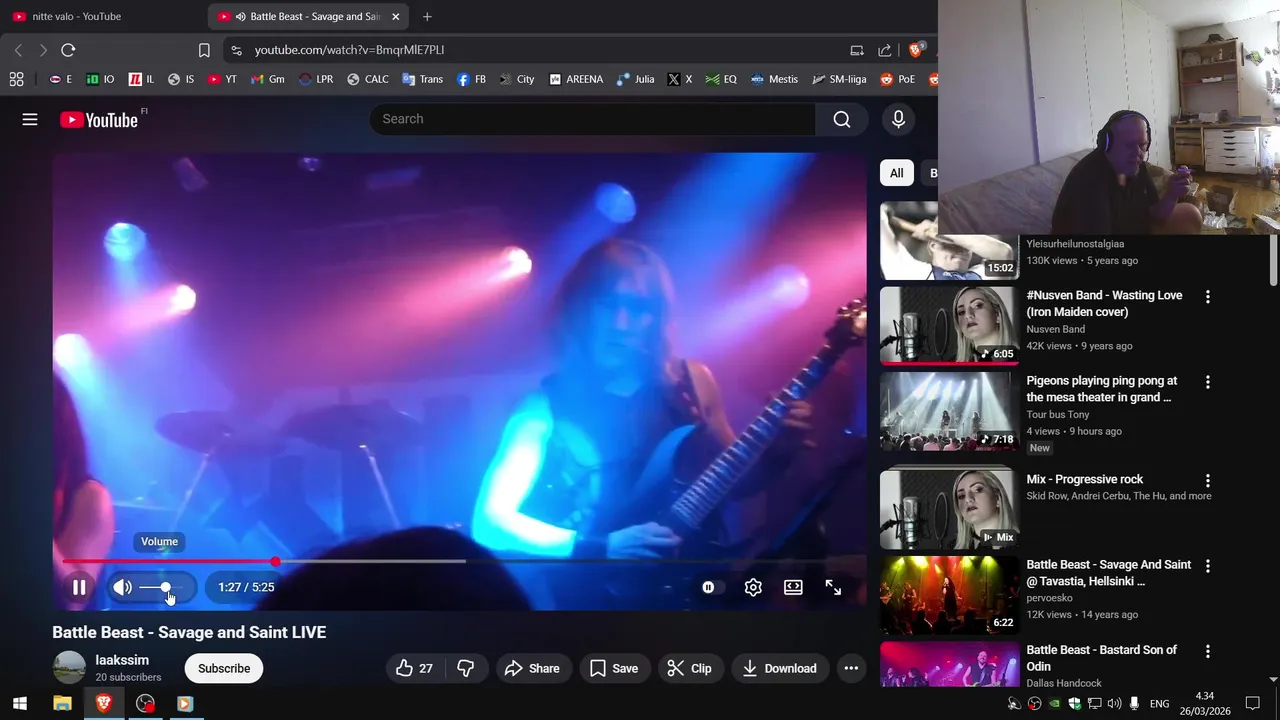1280x720 pixels.
Task: Click the Download button
Action: tap(780, 668)
